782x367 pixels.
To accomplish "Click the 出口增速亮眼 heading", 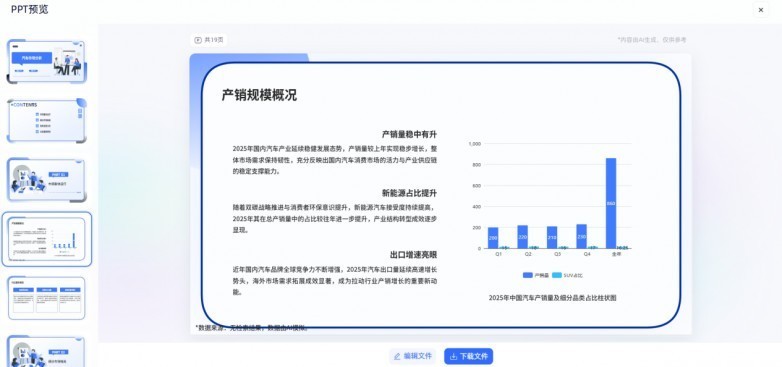I will [x=413, y=255].
